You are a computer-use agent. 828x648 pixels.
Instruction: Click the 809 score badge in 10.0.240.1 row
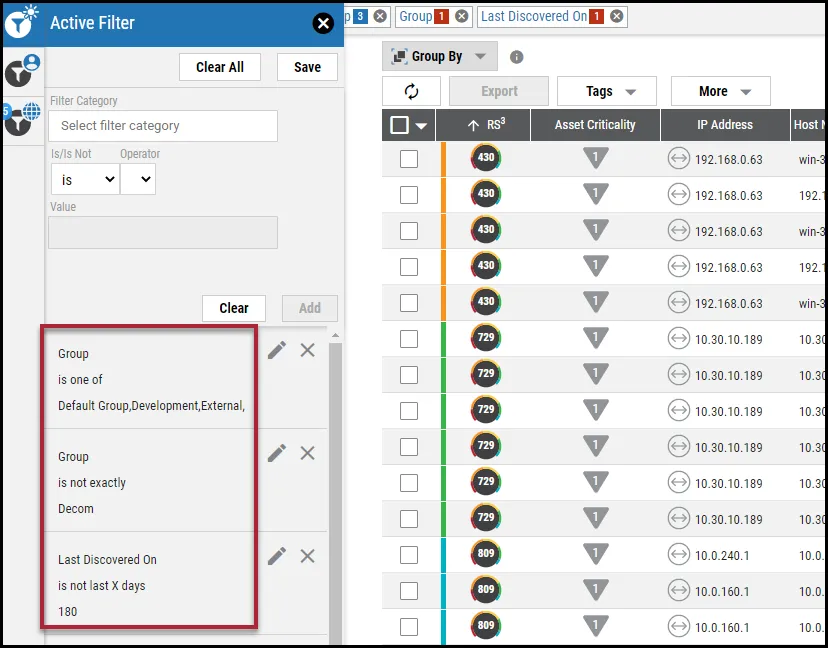click(485, 553)
